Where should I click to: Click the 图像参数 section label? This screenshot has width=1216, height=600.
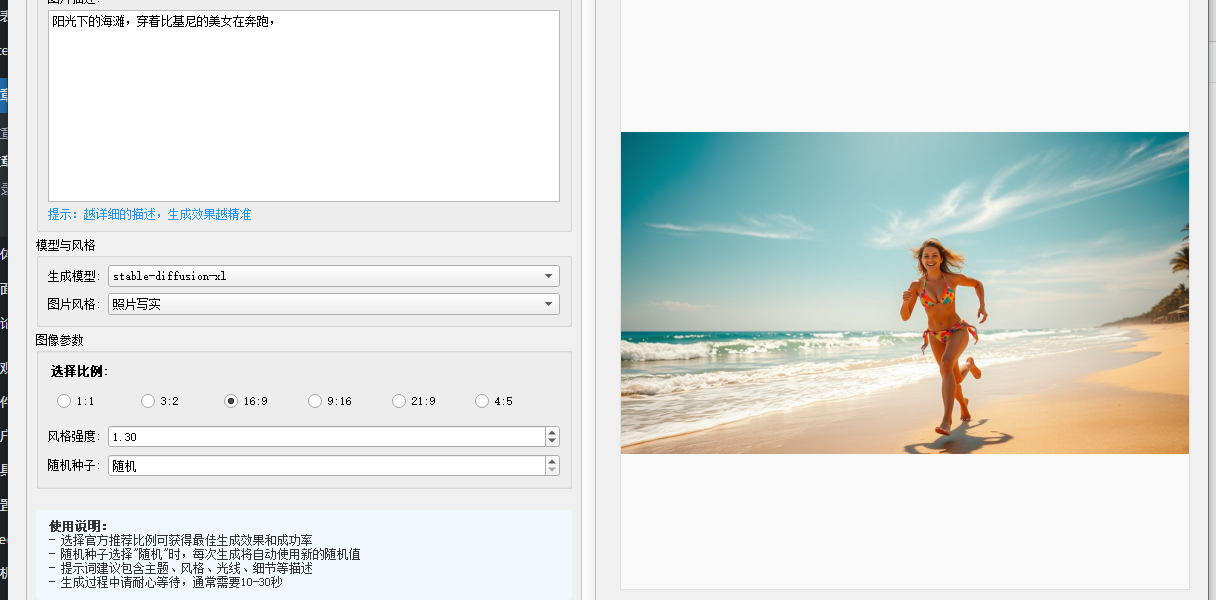(x=60, y=340)
